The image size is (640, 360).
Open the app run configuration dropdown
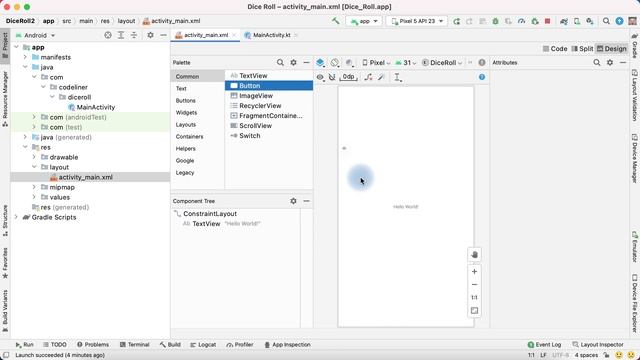pos(364,21)
